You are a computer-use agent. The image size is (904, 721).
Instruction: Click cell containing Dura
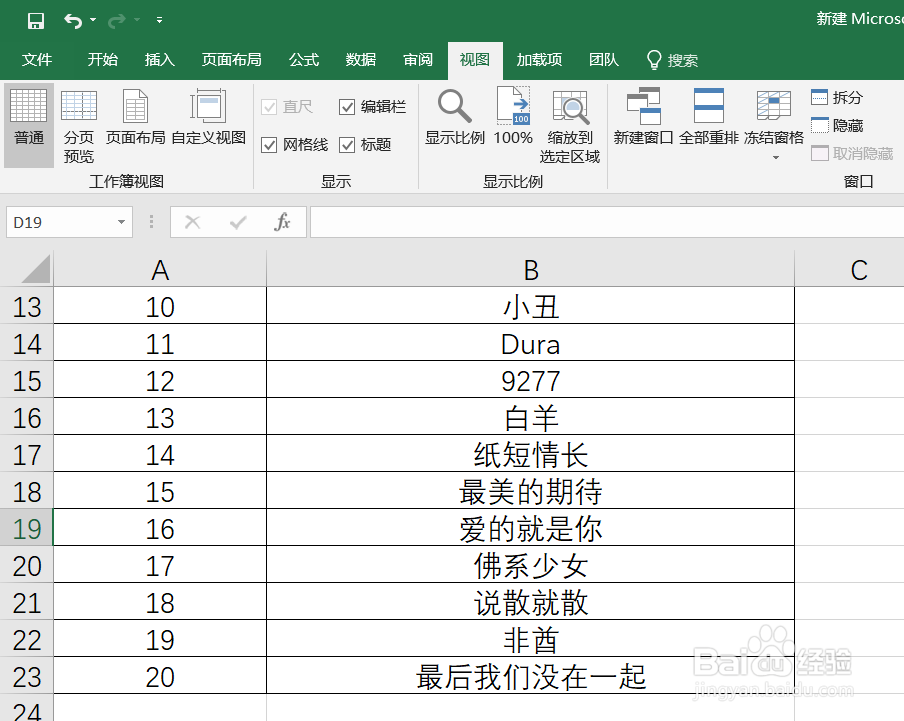click(x=530, y=343)
